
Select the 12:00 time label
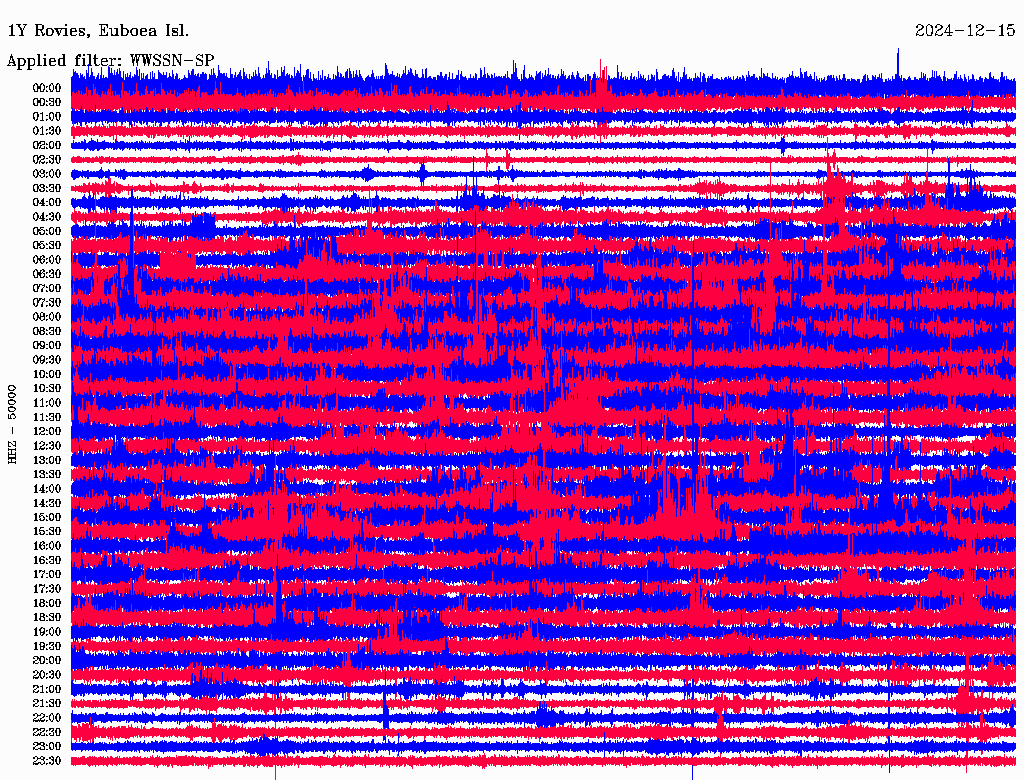point(47,431)
